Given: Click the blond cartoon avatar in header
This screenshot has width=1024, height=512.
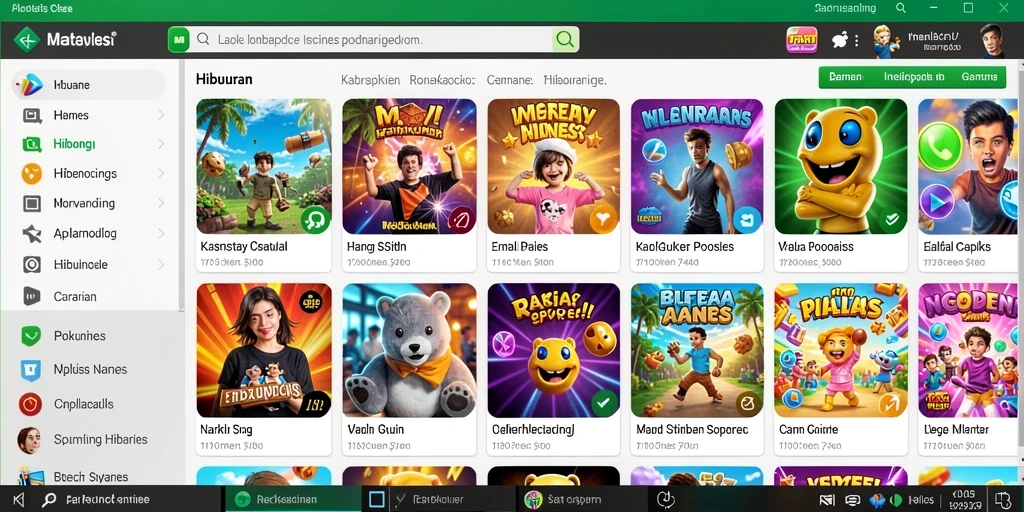Looking at the screenshot, I should tap(886, 40).
